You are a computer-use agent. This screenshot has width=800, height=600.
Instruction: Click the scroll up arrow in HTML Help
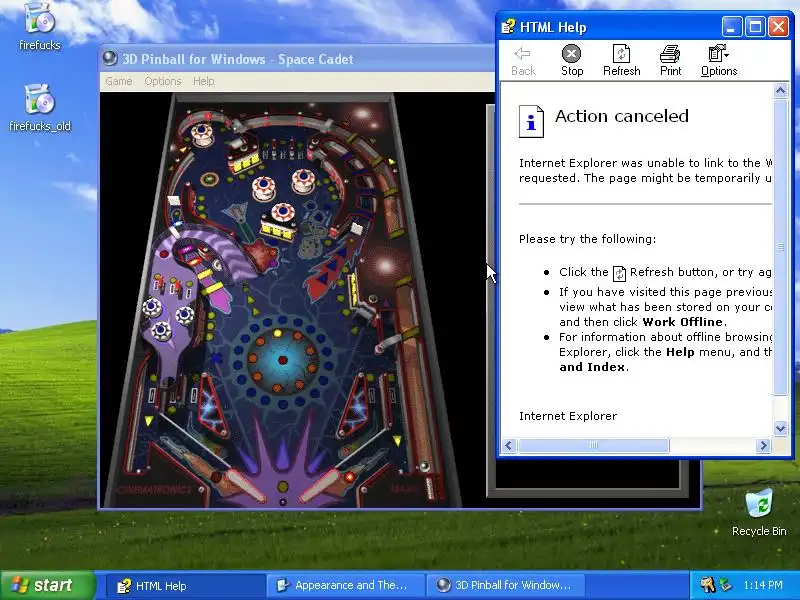pyautogui.click(x=780, y=91)
